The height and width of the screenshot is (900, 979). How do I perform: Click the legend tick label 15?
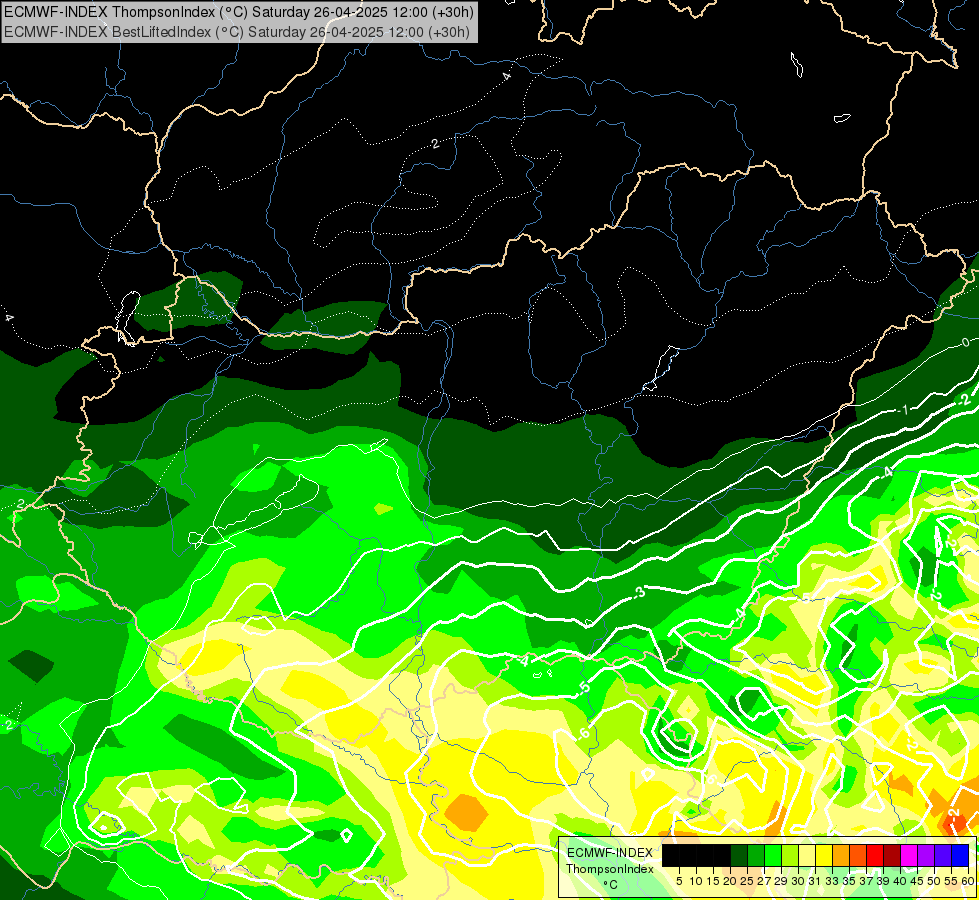[714, 881]
